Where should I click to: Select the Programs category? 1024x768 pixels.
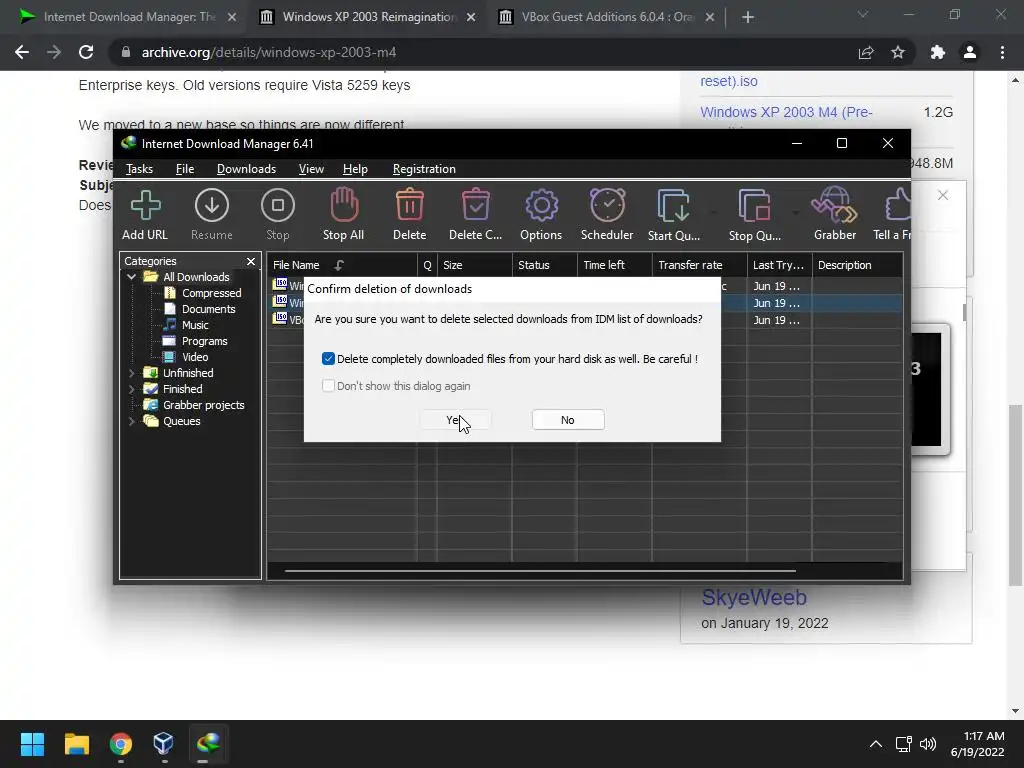[196, 341]
